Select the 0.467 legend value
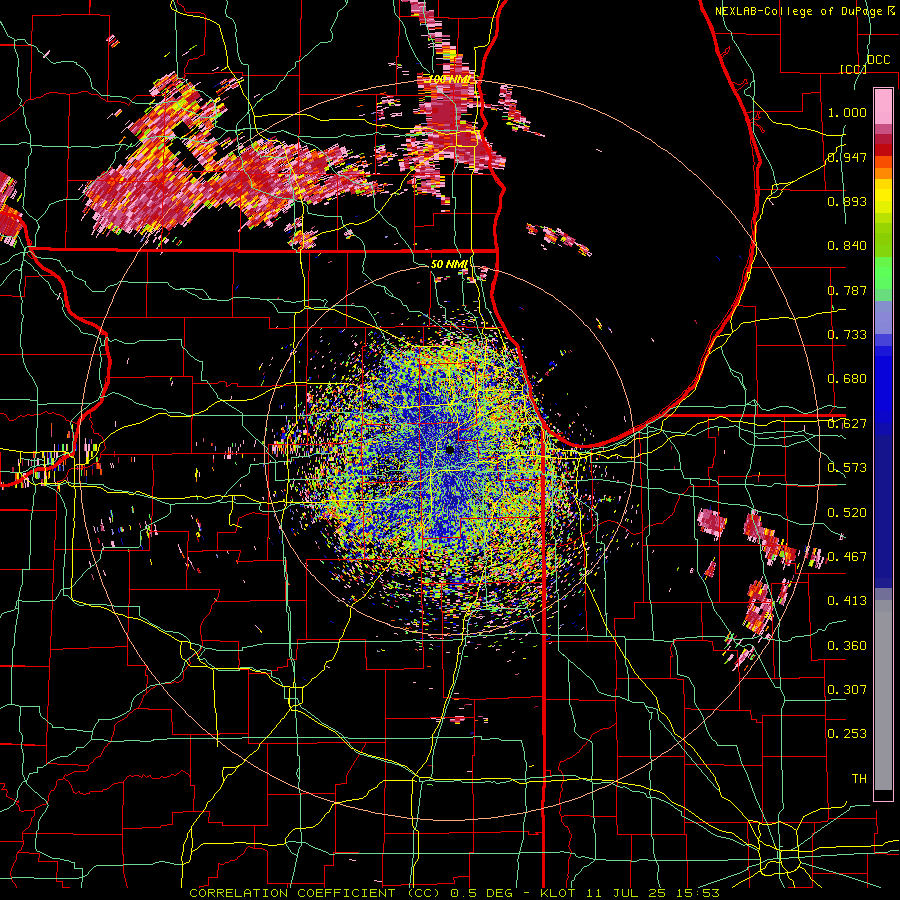This screenshot has width=900, height=900. pos(847,557)
